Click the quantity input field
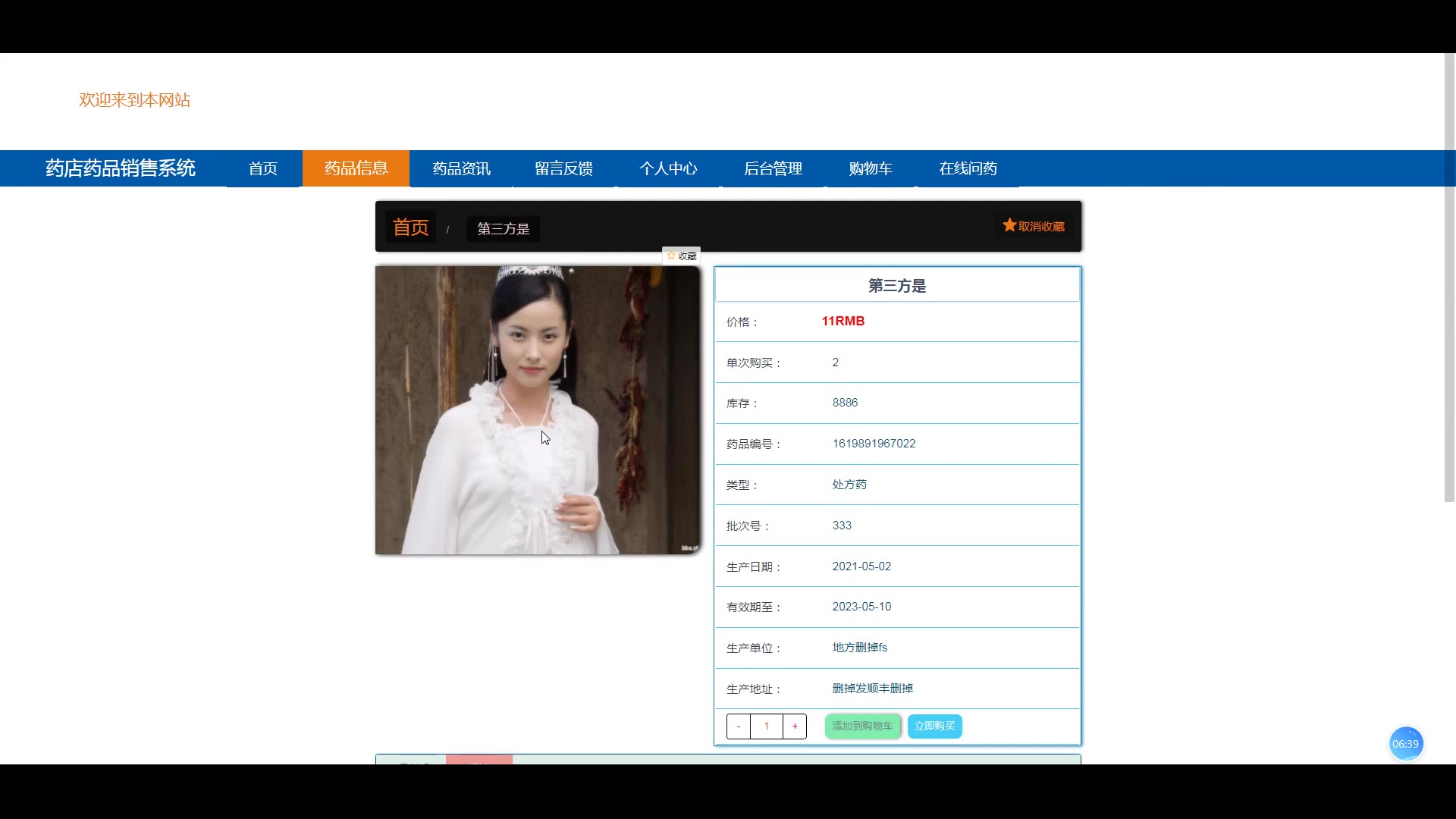This screenshot has height=819, width=1456. point(767,726)
